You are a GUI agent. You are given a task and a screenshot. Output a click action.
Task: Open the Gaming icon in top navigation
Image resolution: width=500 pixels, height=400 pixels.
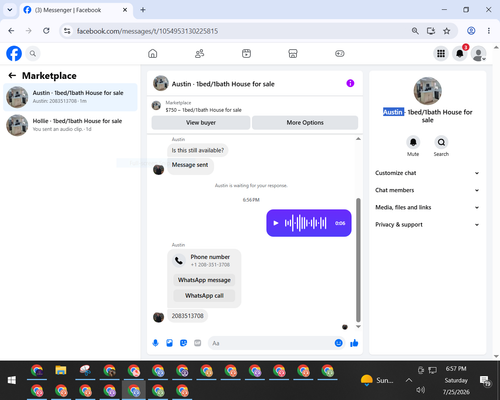(x=340, y=53)
